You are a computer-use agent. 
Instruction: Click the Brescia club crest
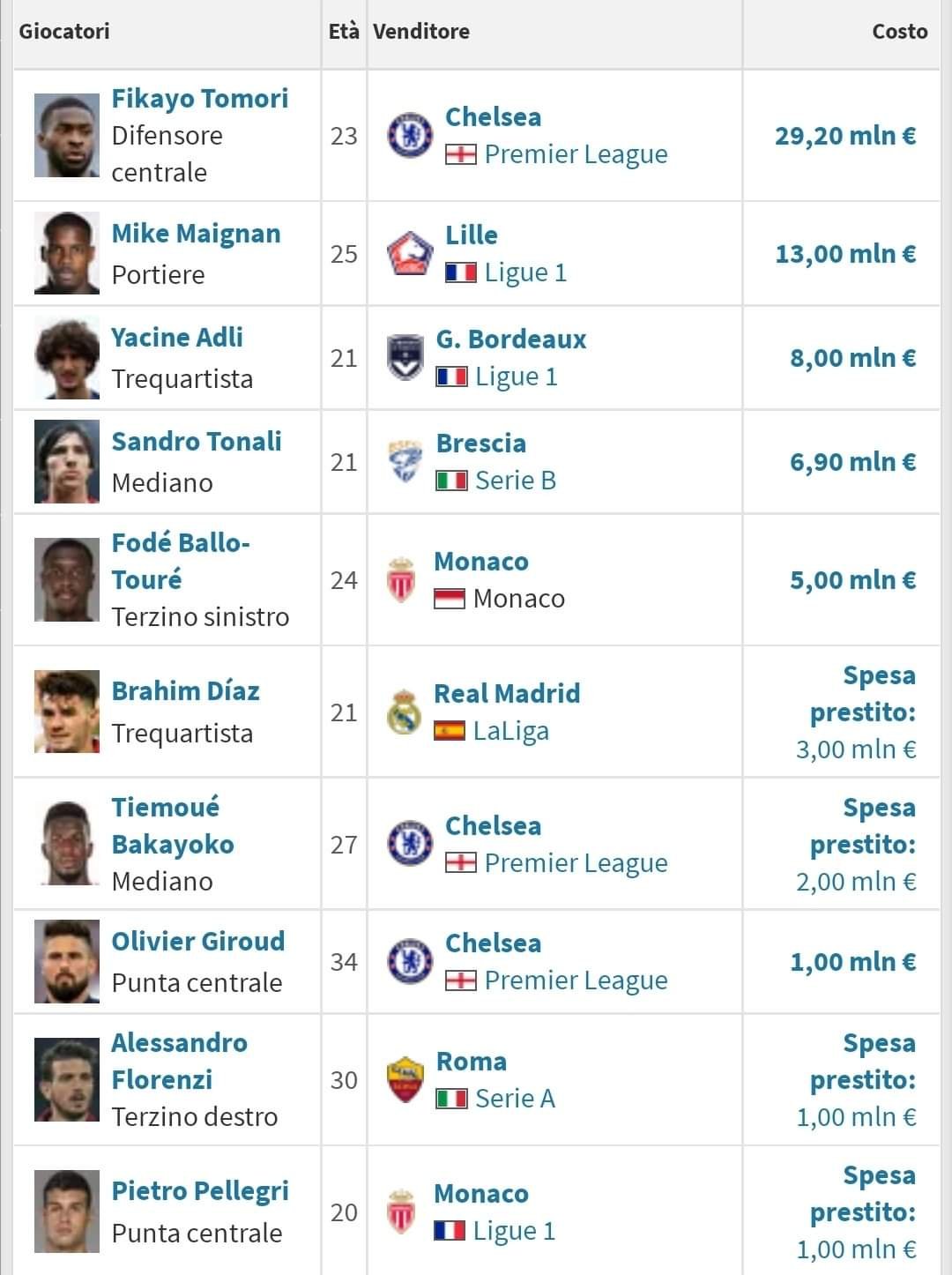(405, 462)
